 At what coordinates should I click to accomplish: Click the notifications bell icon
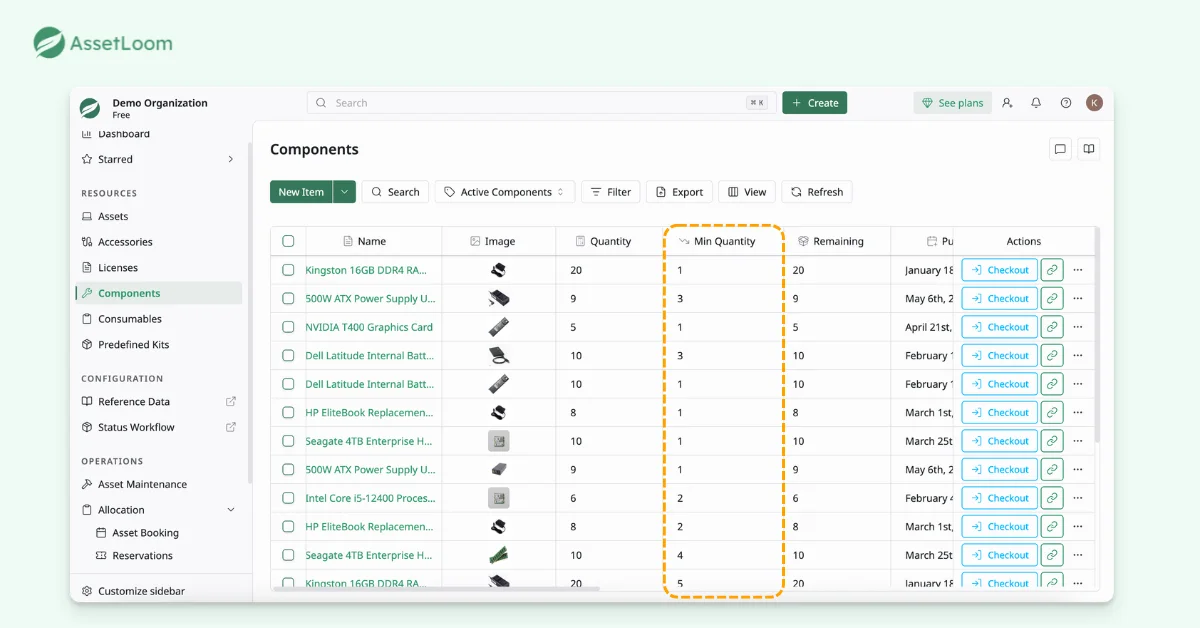click(x=1036, y=103)
